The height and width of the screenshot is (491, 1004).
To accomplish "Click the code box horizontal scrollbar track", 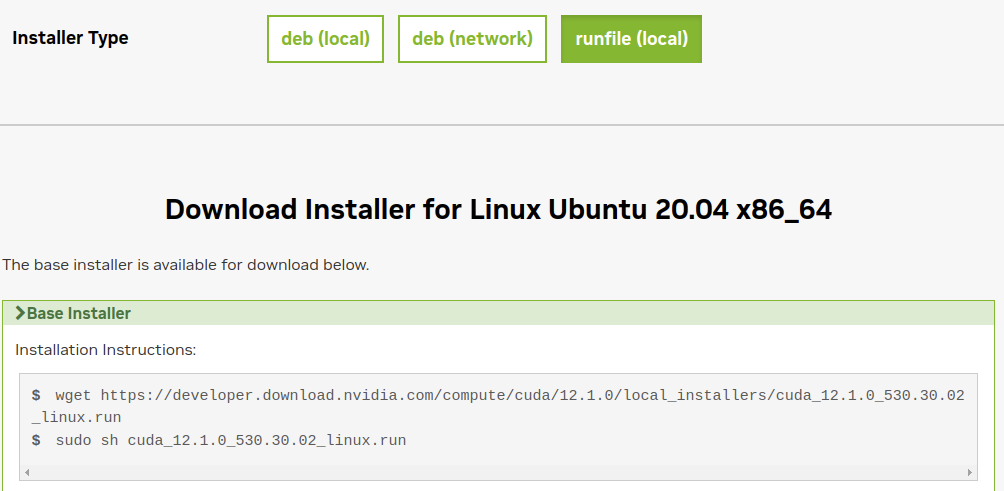I will coord(498,472).
